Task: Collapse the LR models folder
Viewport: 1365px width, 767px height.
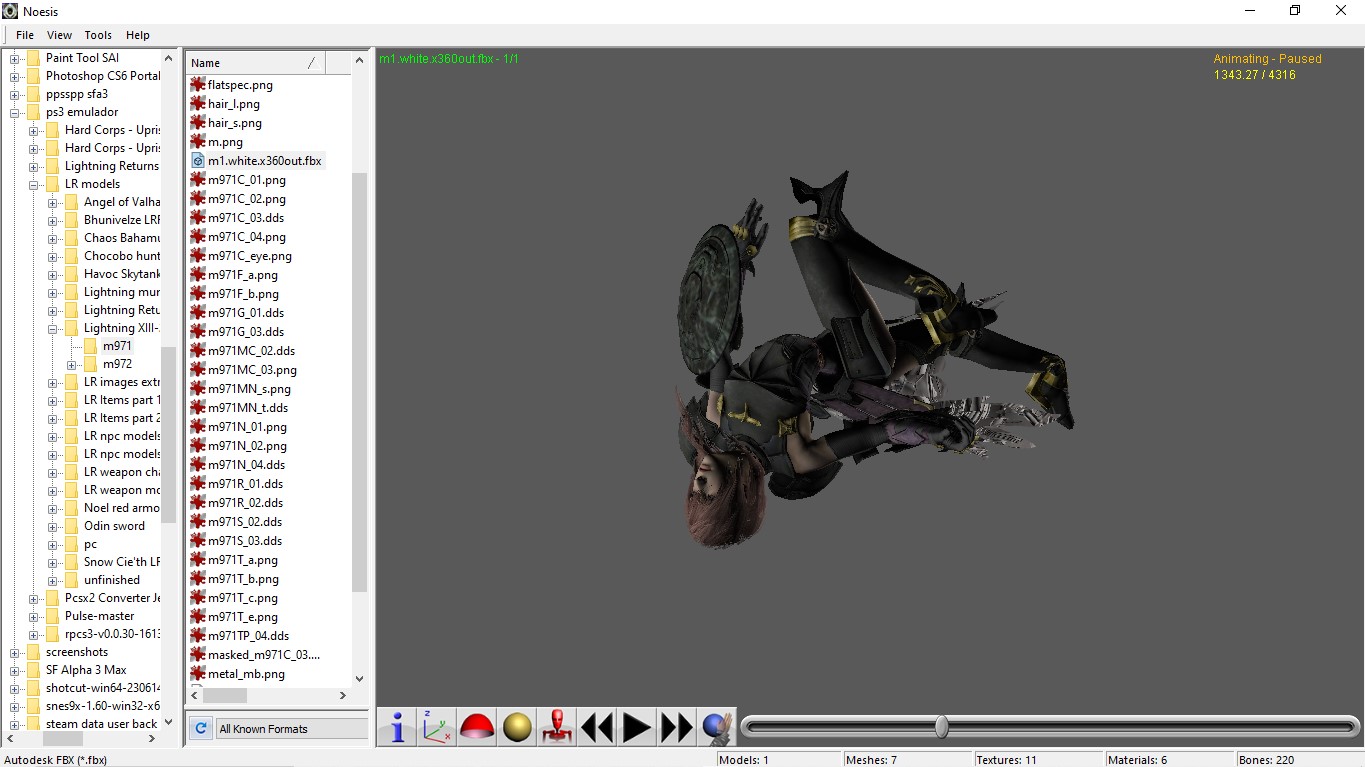Action: click(33, 183)
